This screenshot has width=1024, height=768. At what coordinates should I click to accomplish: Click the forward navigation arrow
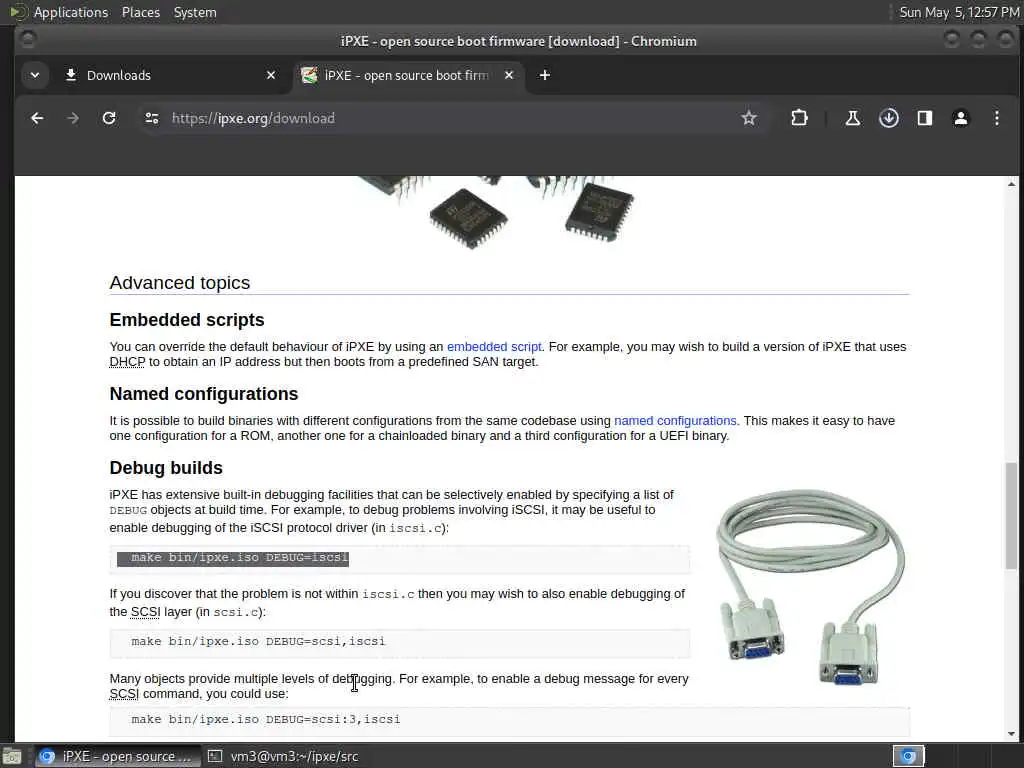[73, 118]
